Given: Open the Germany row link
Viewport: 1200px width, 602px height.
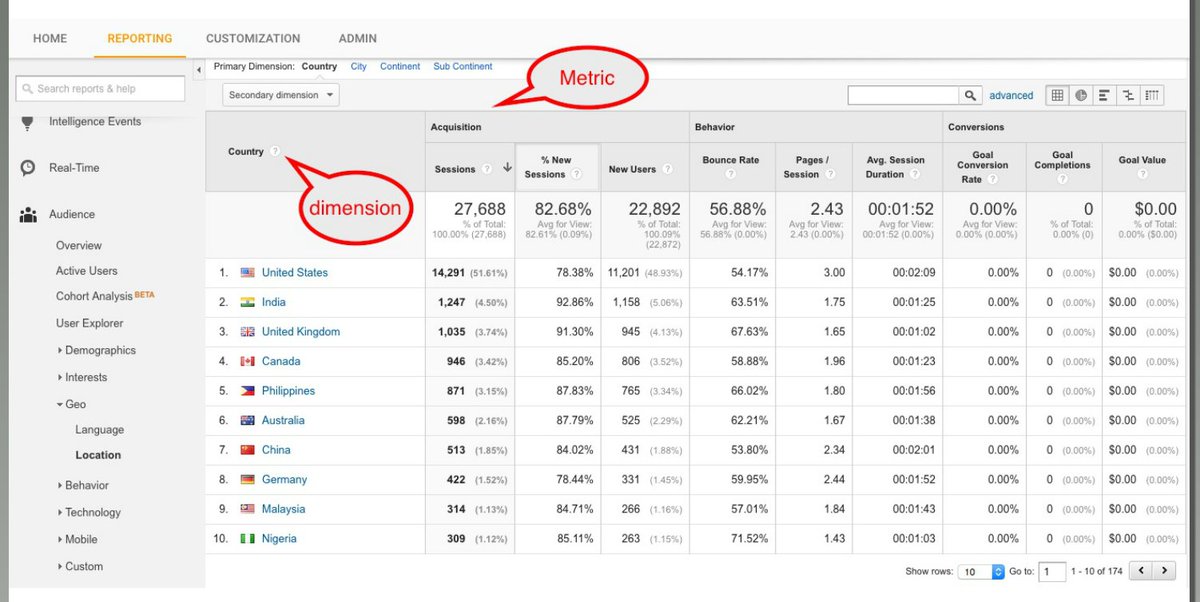Looking at the screenshot, I should pyautogui.click(x=284, y=479).
